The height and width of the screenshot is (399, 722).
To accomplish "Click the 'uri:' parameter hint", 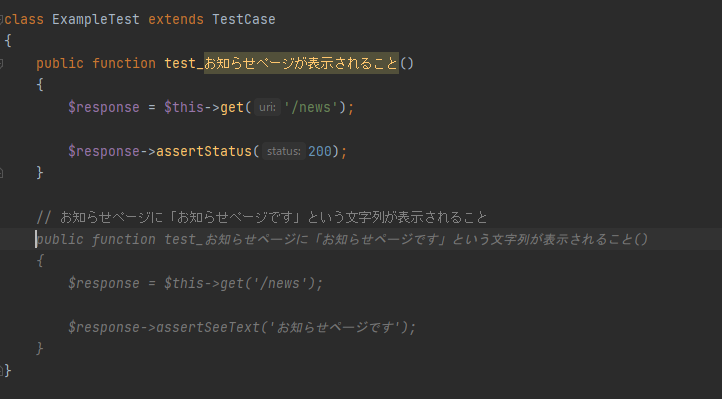I will coord(267,107).
